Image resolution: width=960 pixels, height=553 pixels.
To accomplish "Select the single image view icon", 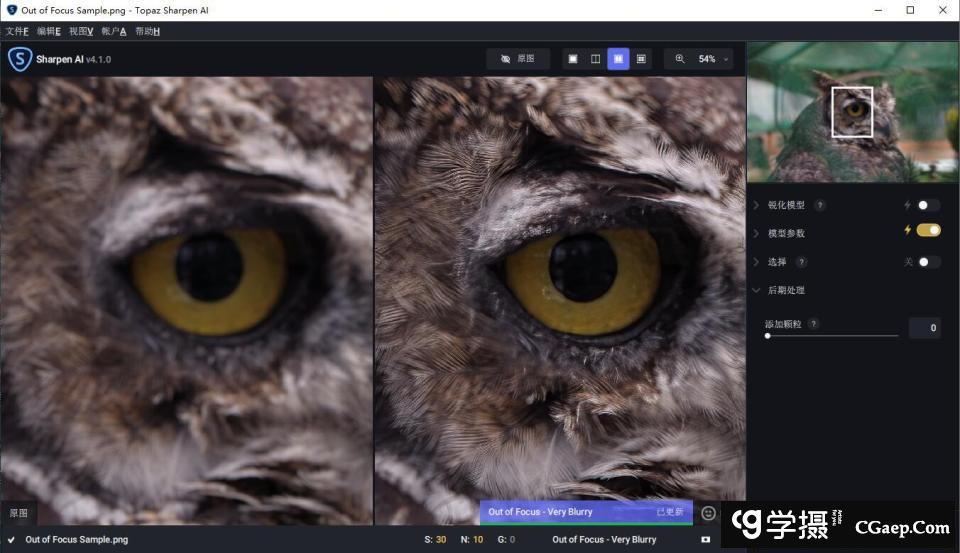I will (573, 59).
